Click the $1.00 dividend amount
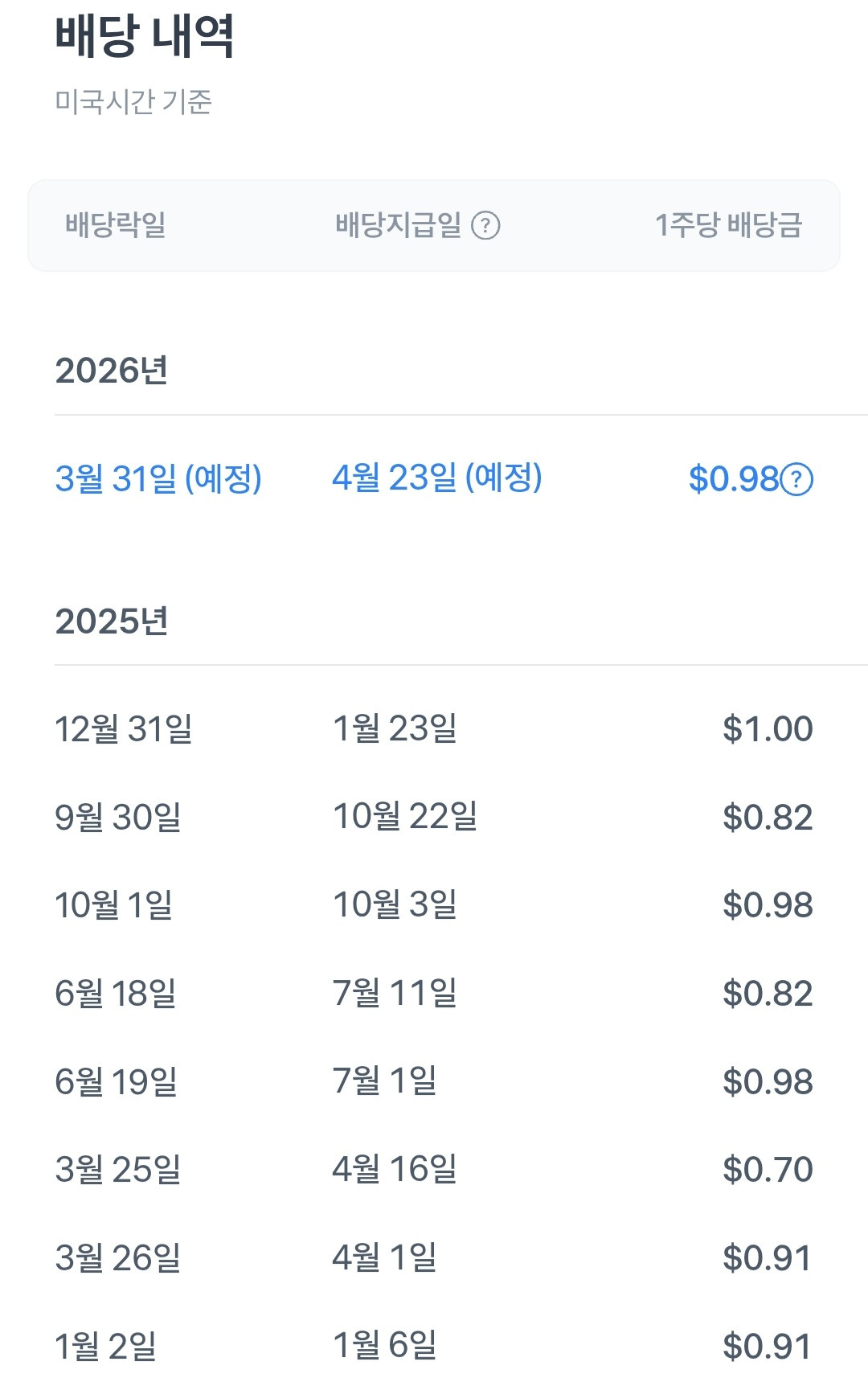 pyautogui.click(x=768, y=729)
